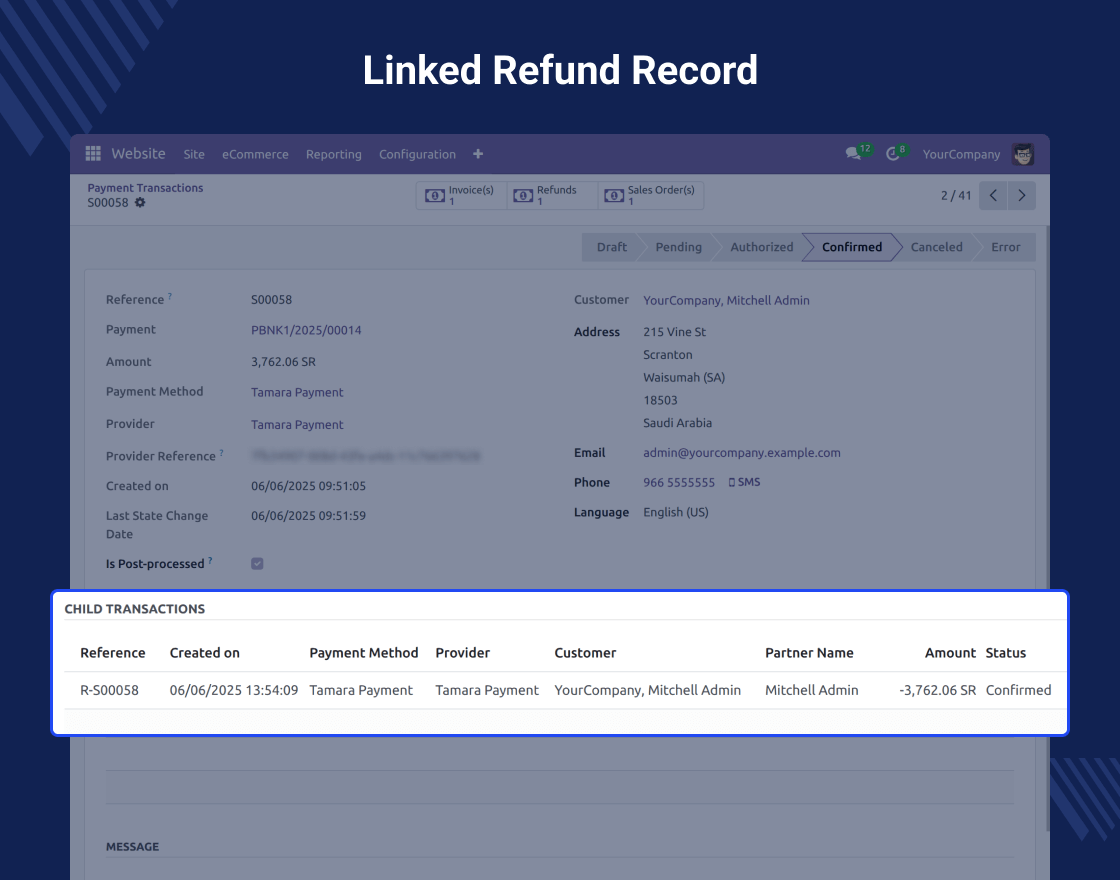Open the Reporting menu
The height and width of the screenshot is (880, 1120).
[x=334, y=154]
